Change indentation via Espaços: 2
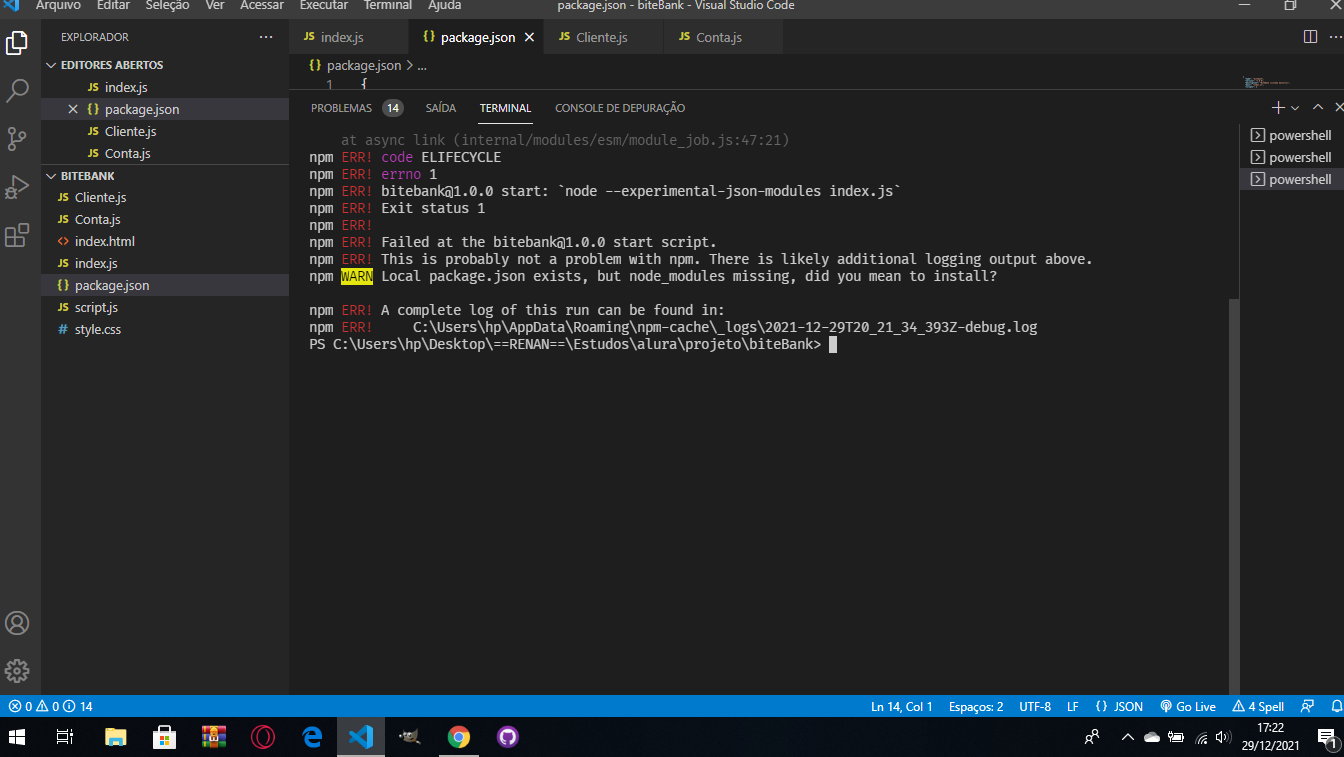1344x757 pixels. pos(975,706)
